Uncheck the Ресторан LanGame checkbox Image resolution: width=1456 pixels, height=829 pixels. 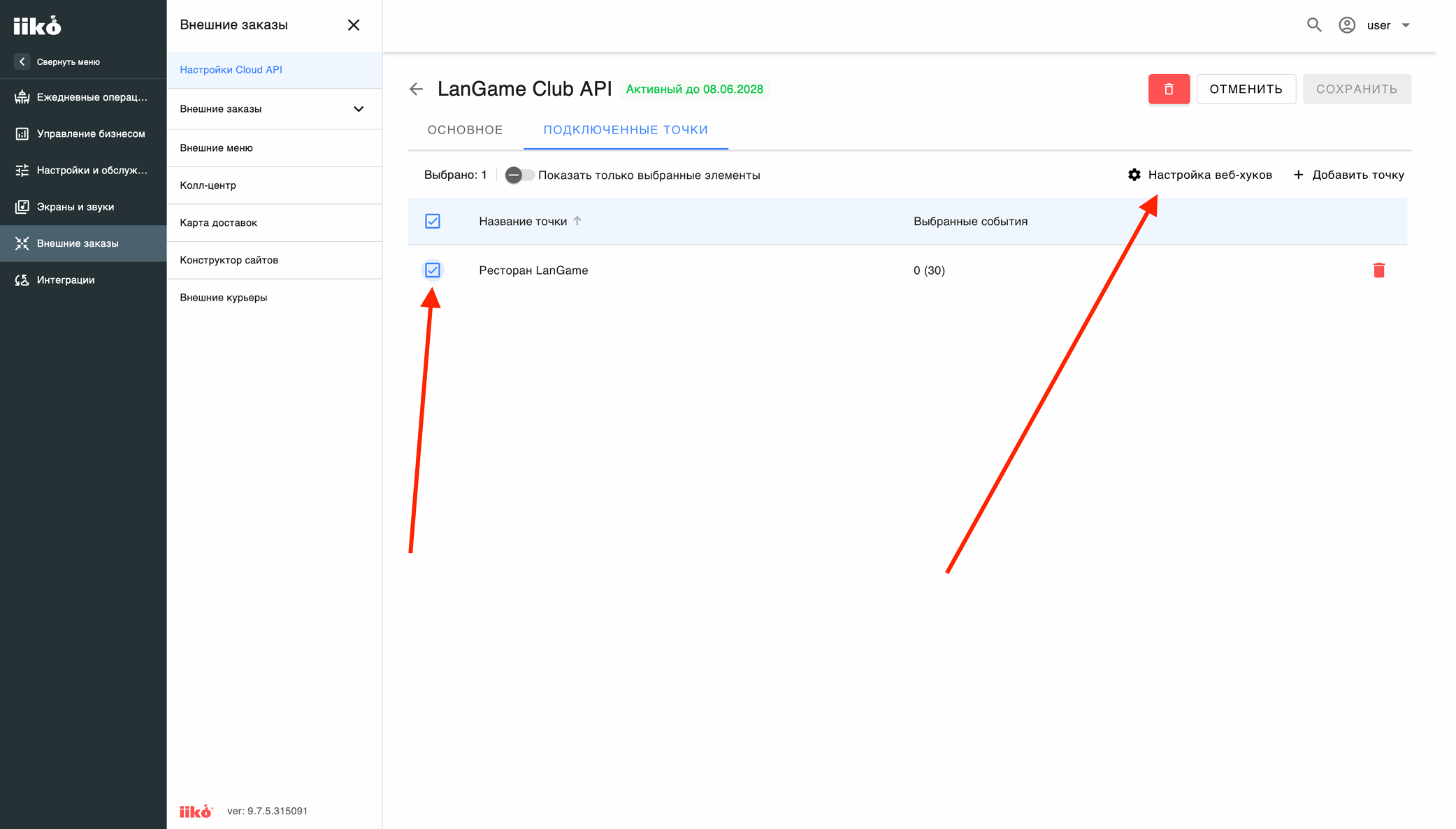tap(433, 270)
